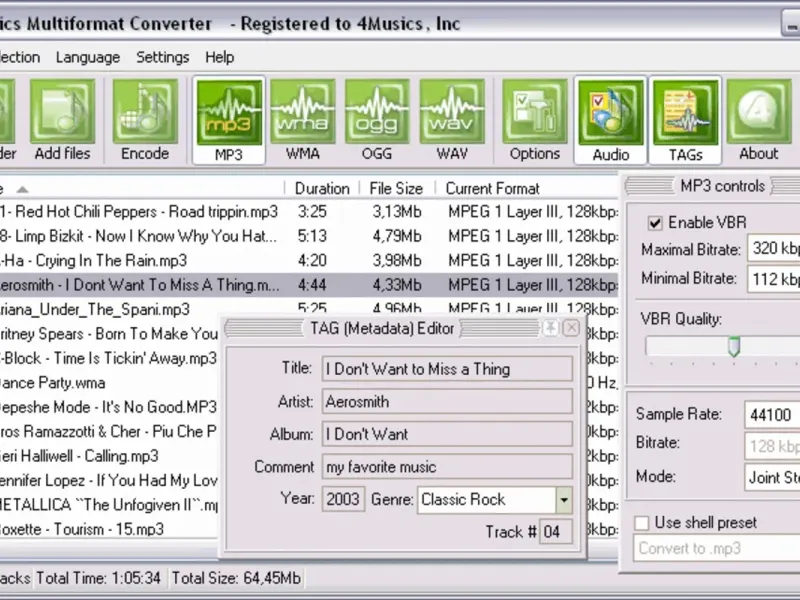Select METALLICA The Unfogiven II row
The width and height of the screenshot is (800, 600).
click(x=109, y=505)
